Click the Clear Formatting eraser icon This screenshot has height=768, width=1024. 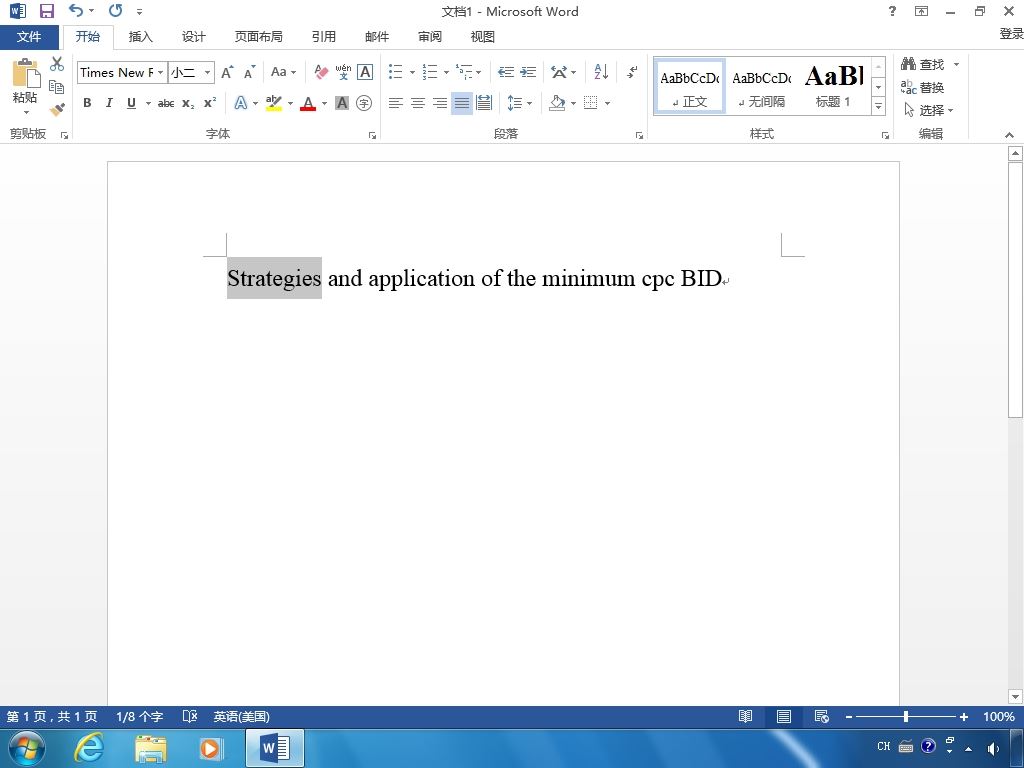click(x=321, y=72)
